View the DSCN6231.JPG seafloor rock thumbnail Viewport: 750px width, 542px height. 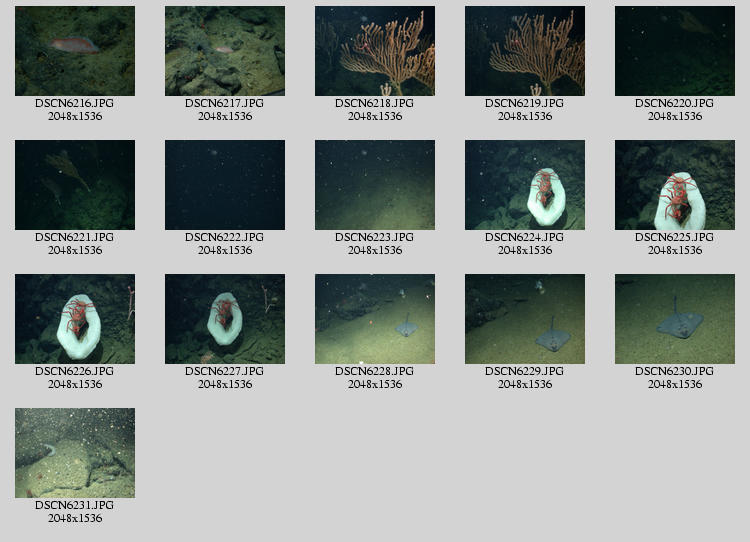pos(75,453)
